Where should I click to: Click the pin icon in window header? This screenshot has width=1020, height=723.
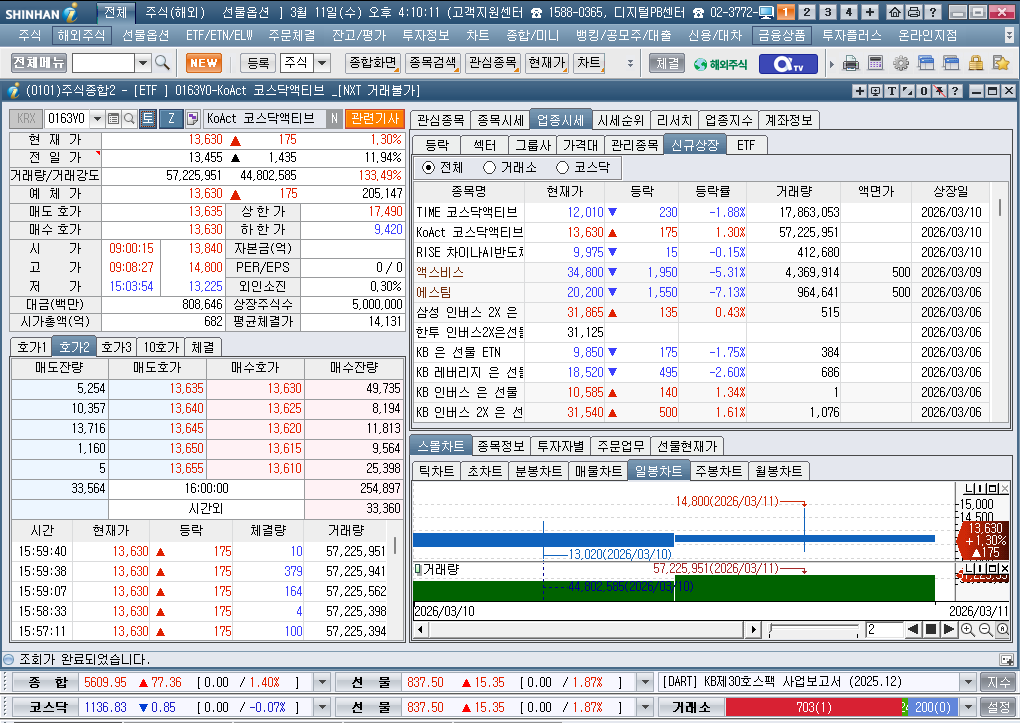point(939,91)
